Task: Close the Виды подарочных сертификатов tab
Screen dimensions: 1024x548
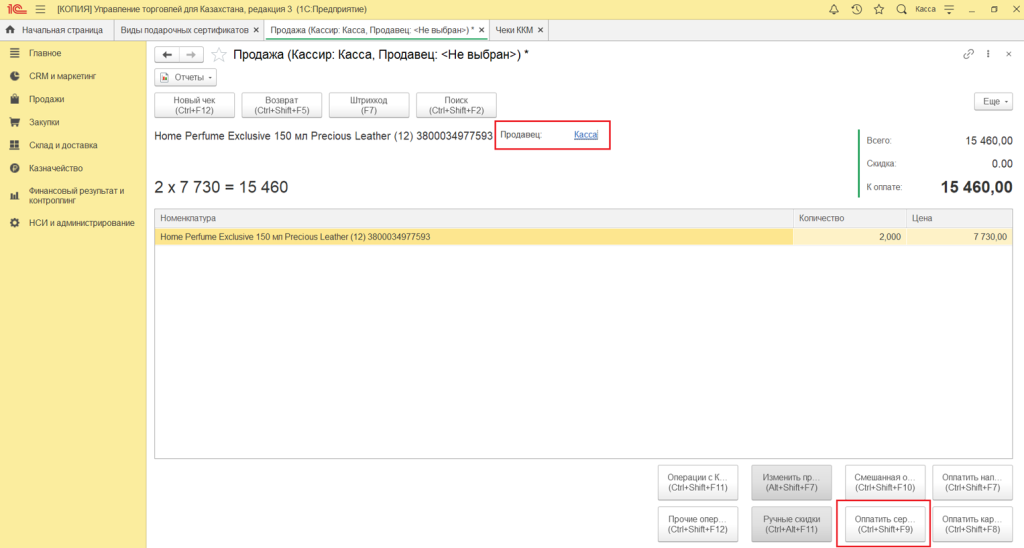Action: 256,30
